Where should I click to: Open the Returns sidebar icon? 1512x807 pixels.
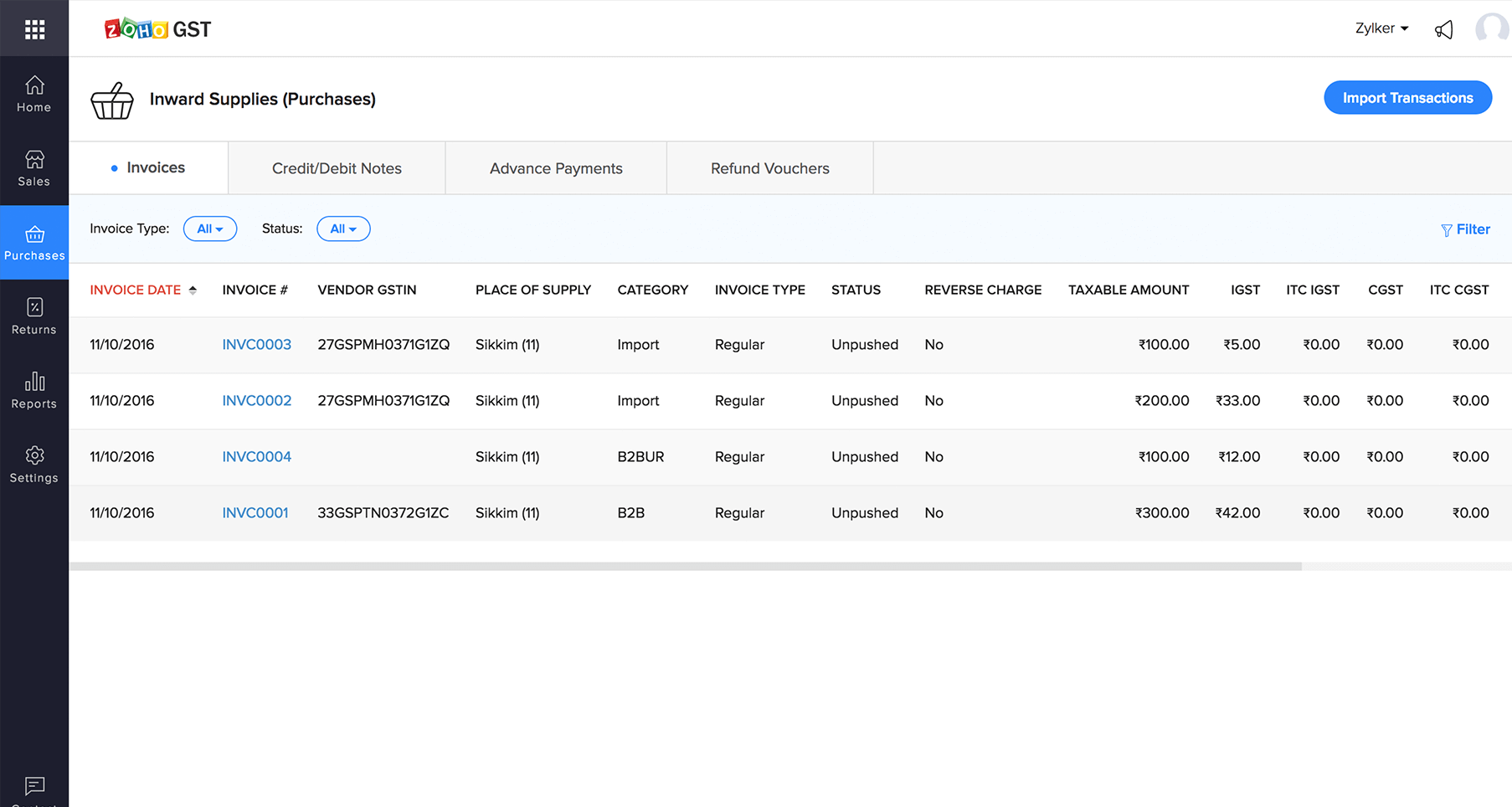(x=34, y=316)
